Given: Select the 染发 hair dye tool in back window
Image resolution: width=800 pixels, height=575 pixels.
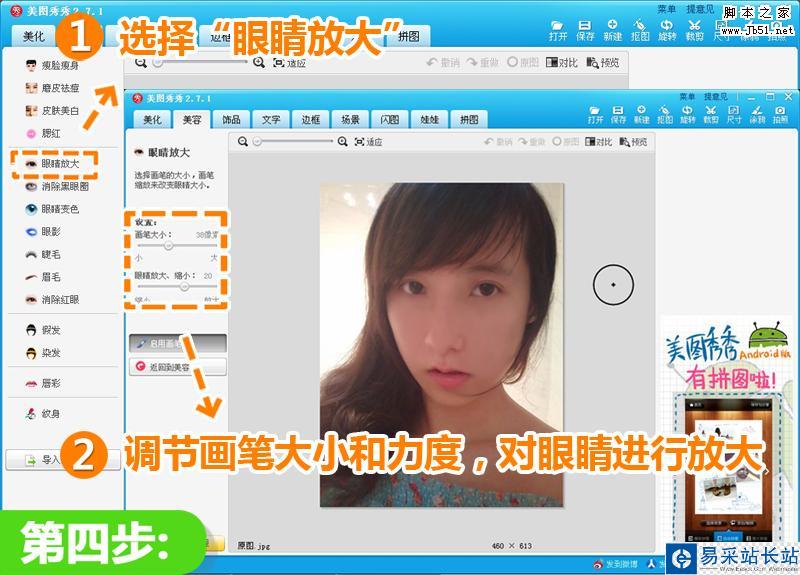Looking at the screenshot, I should [43, 353].
